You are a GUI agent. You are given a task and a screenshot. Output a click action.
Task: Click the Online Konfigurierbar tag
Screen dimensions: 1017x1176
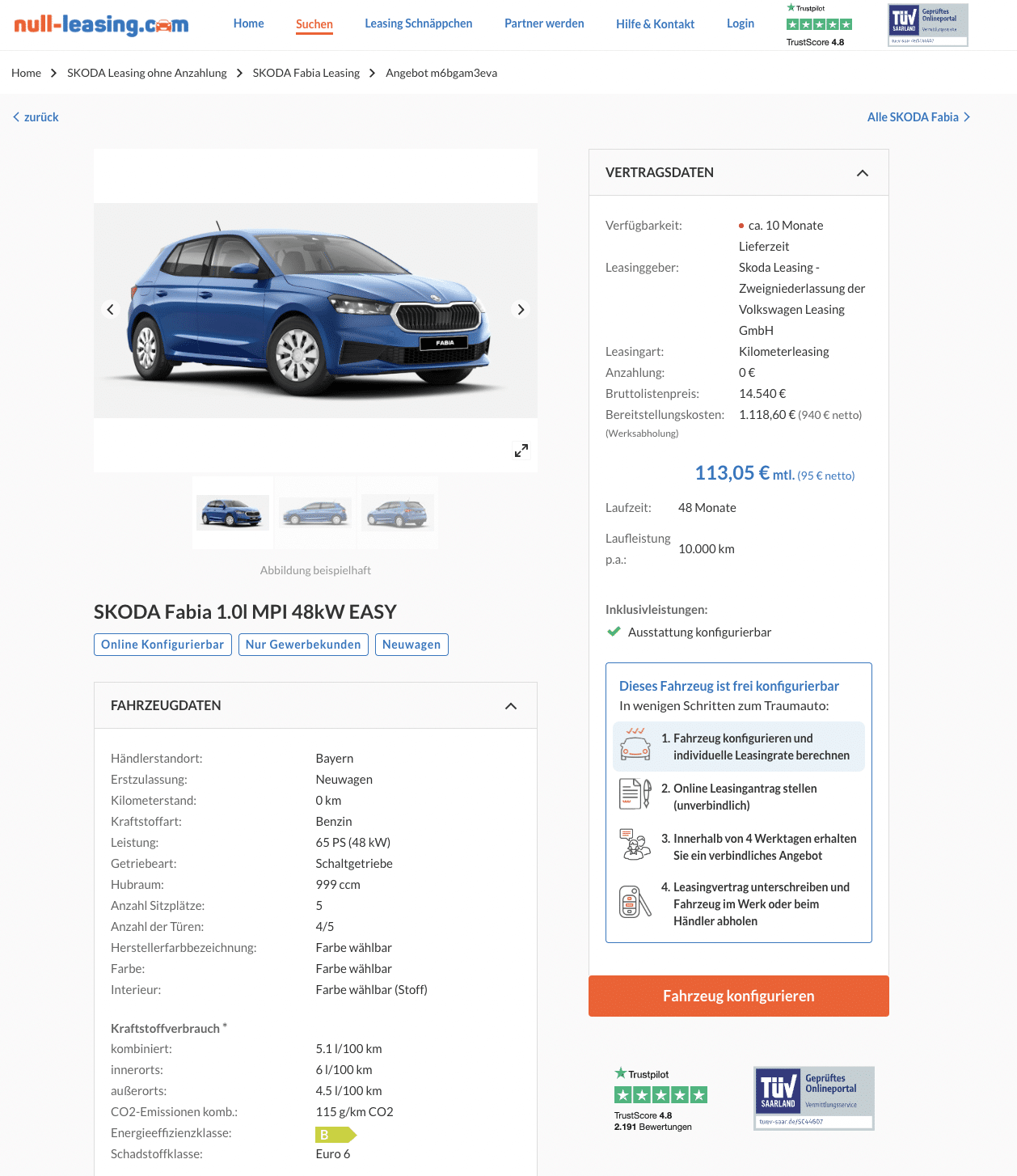tap(162, 645)
